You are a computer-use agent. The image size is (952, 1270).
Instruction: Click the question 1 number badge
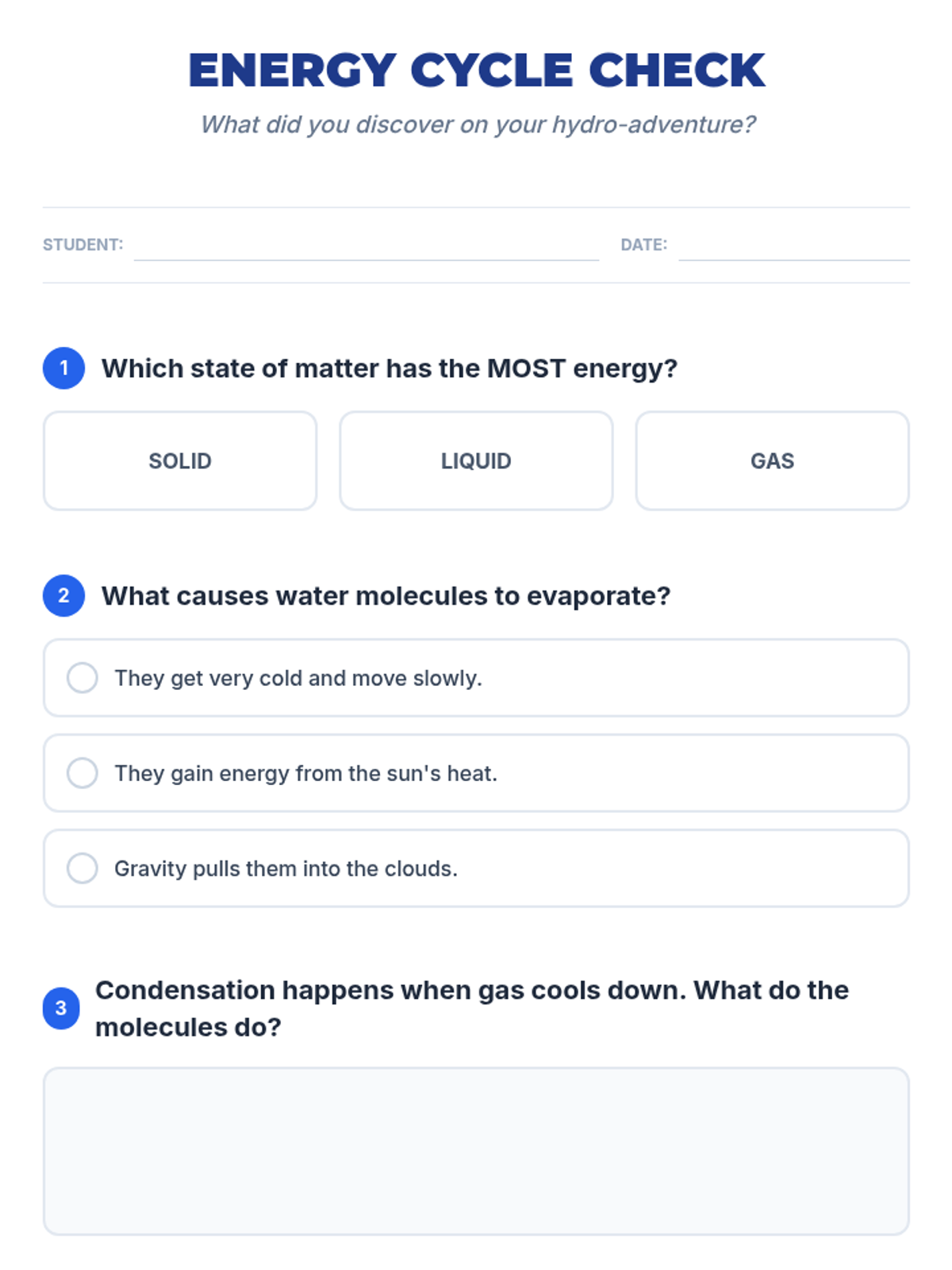63,368
